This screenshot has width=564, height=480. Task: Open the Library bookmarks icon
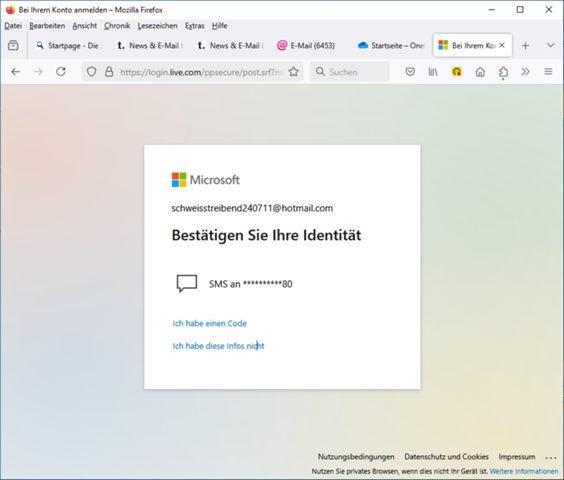pos(433,72)
